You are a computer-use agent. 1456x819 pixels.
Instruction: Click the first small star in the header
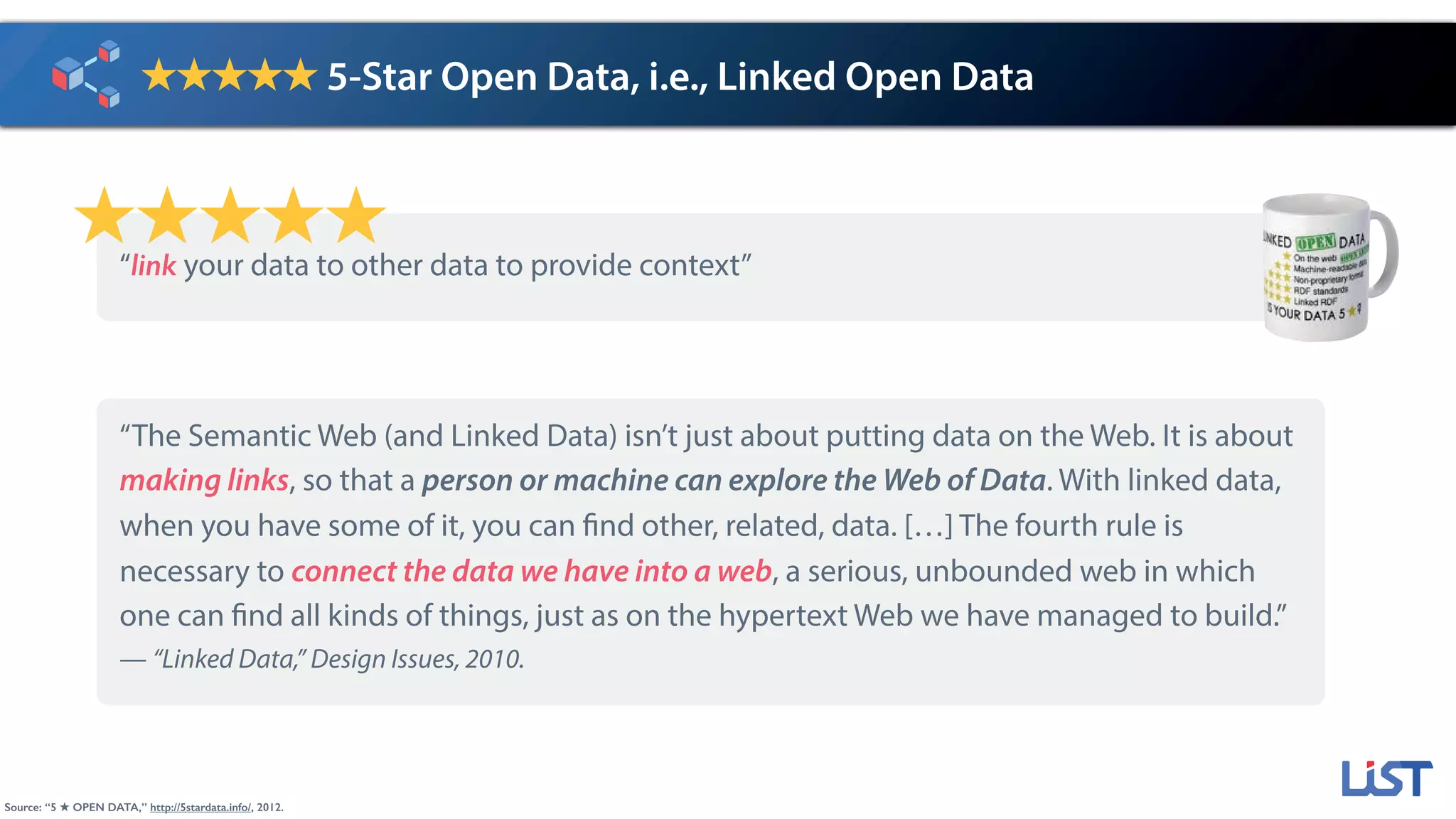click(x=158, y=75)
